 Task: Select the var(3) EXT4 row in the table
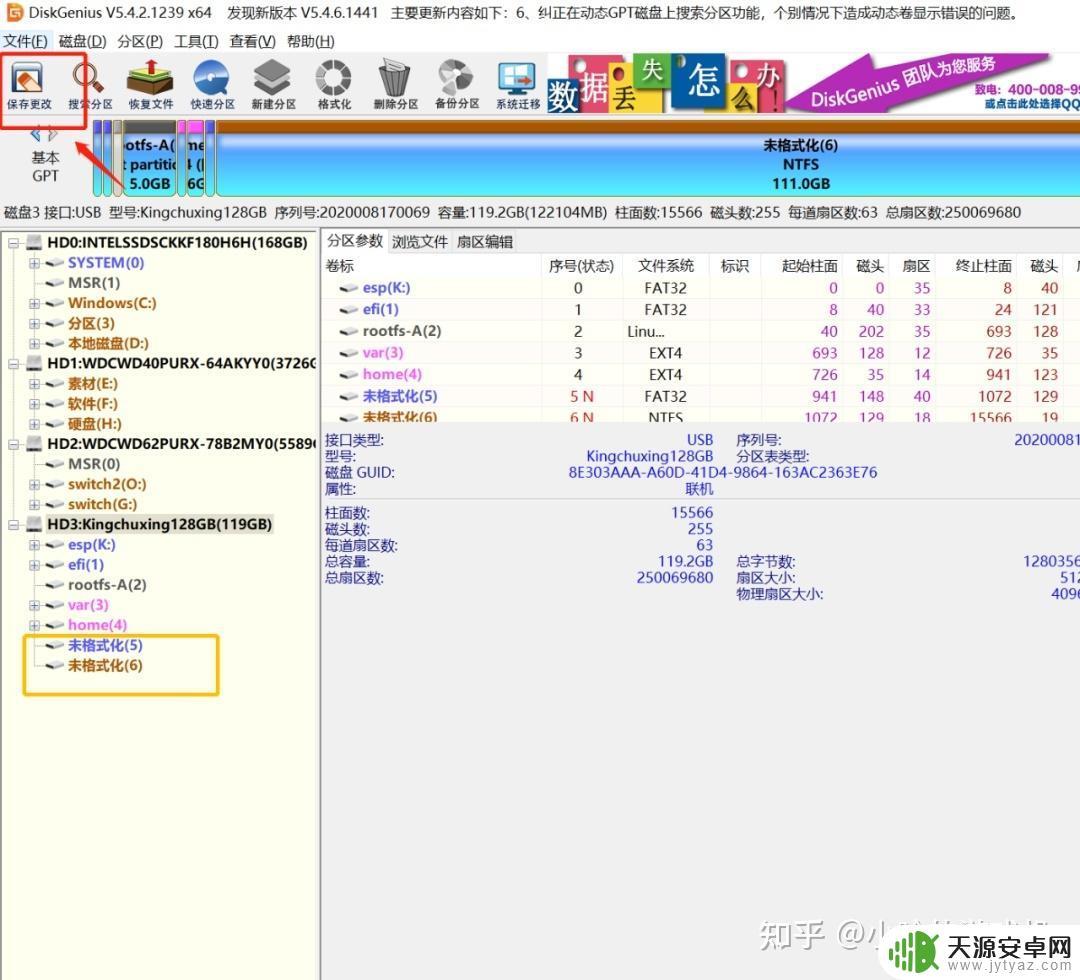(699, 353)
